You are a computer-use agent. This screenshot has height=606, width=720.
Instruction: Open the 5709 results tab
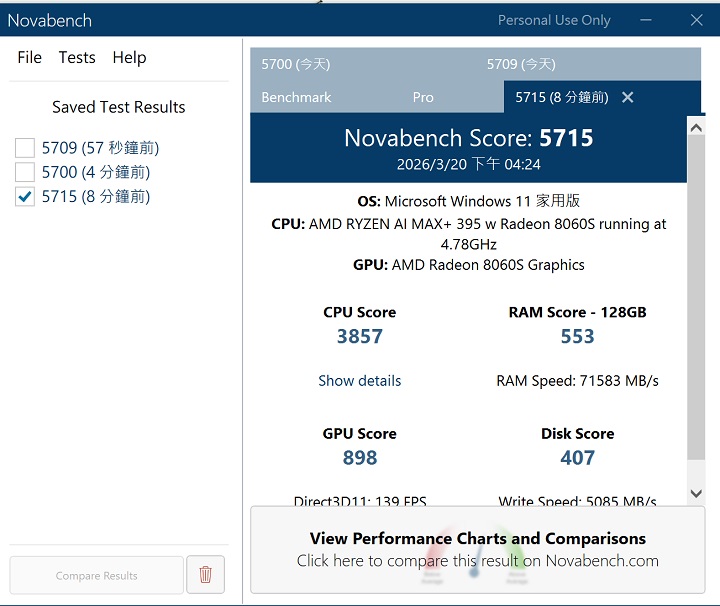[521, 64]
